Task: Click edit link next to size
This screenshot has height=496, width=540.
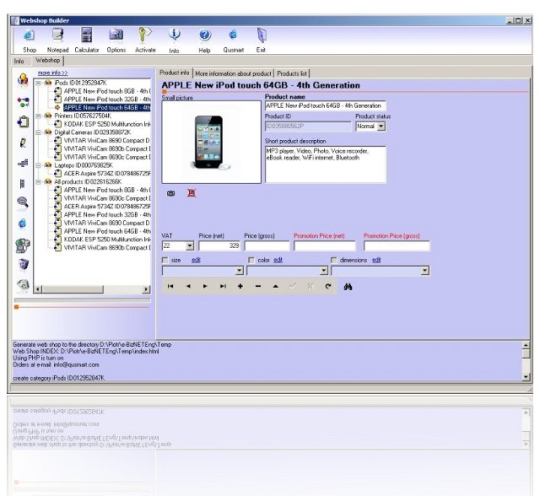Action: 196,260
